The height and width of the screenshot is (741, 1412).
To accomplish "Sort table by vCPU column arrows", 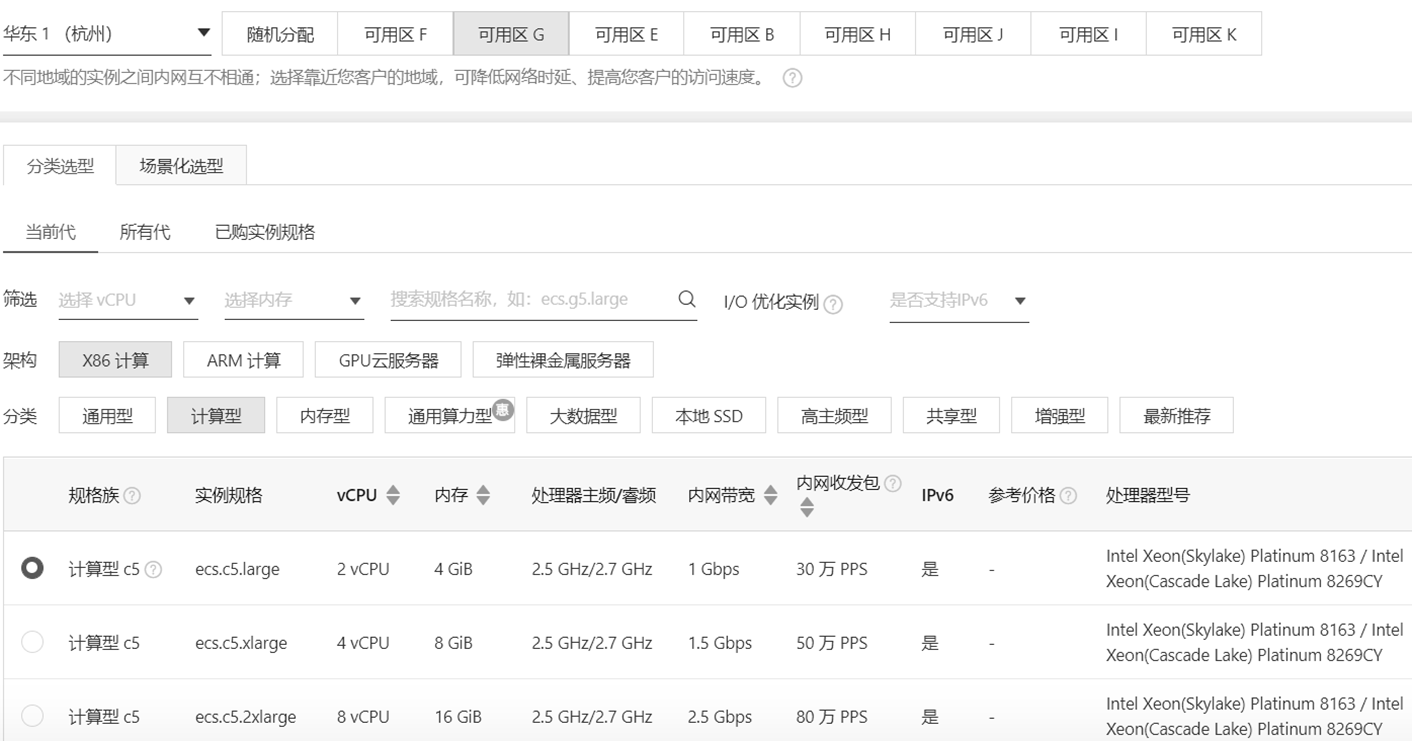I will click(x=393, y=495).
